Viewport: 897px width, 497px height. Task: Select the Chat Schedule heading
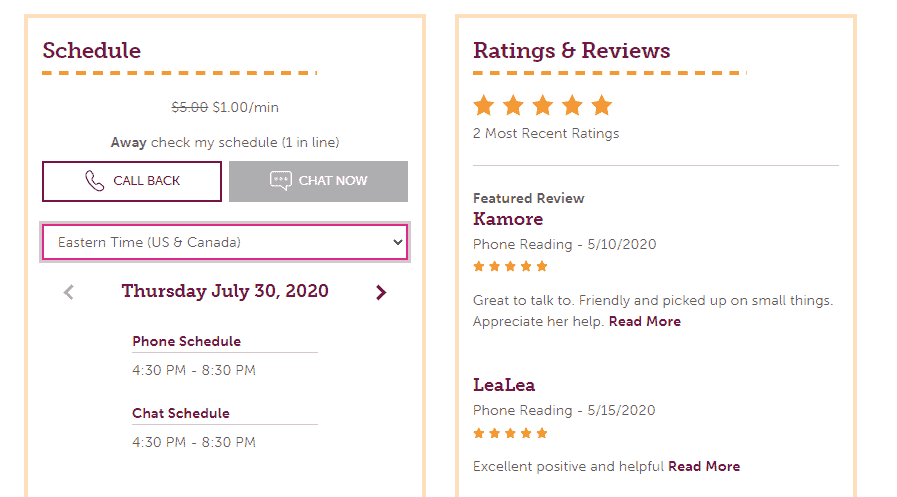(x=181, y=413)
